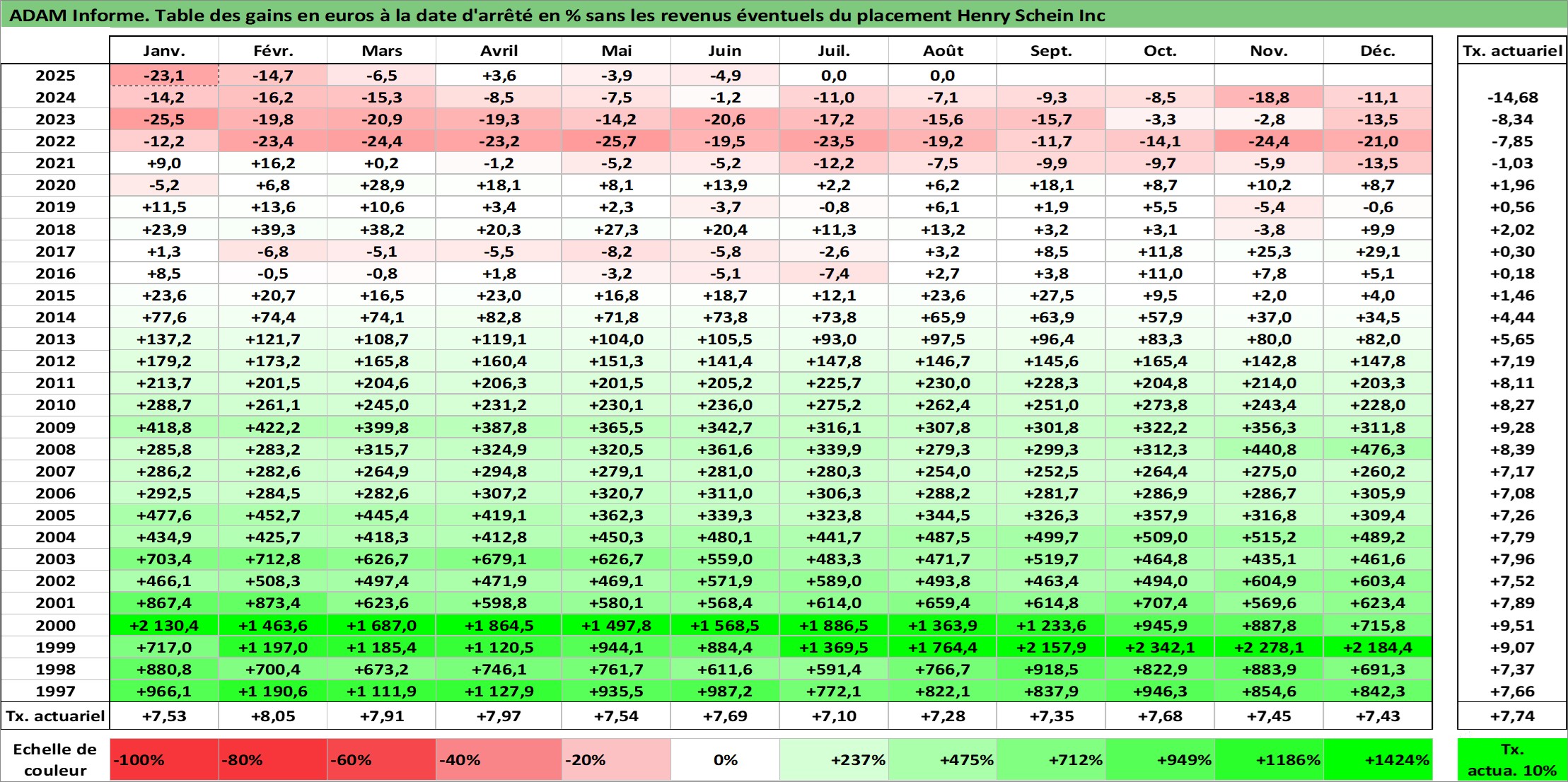Select the Mars column header
Viewport: 1568px width, 782px height.
click(x=382, y=51)
